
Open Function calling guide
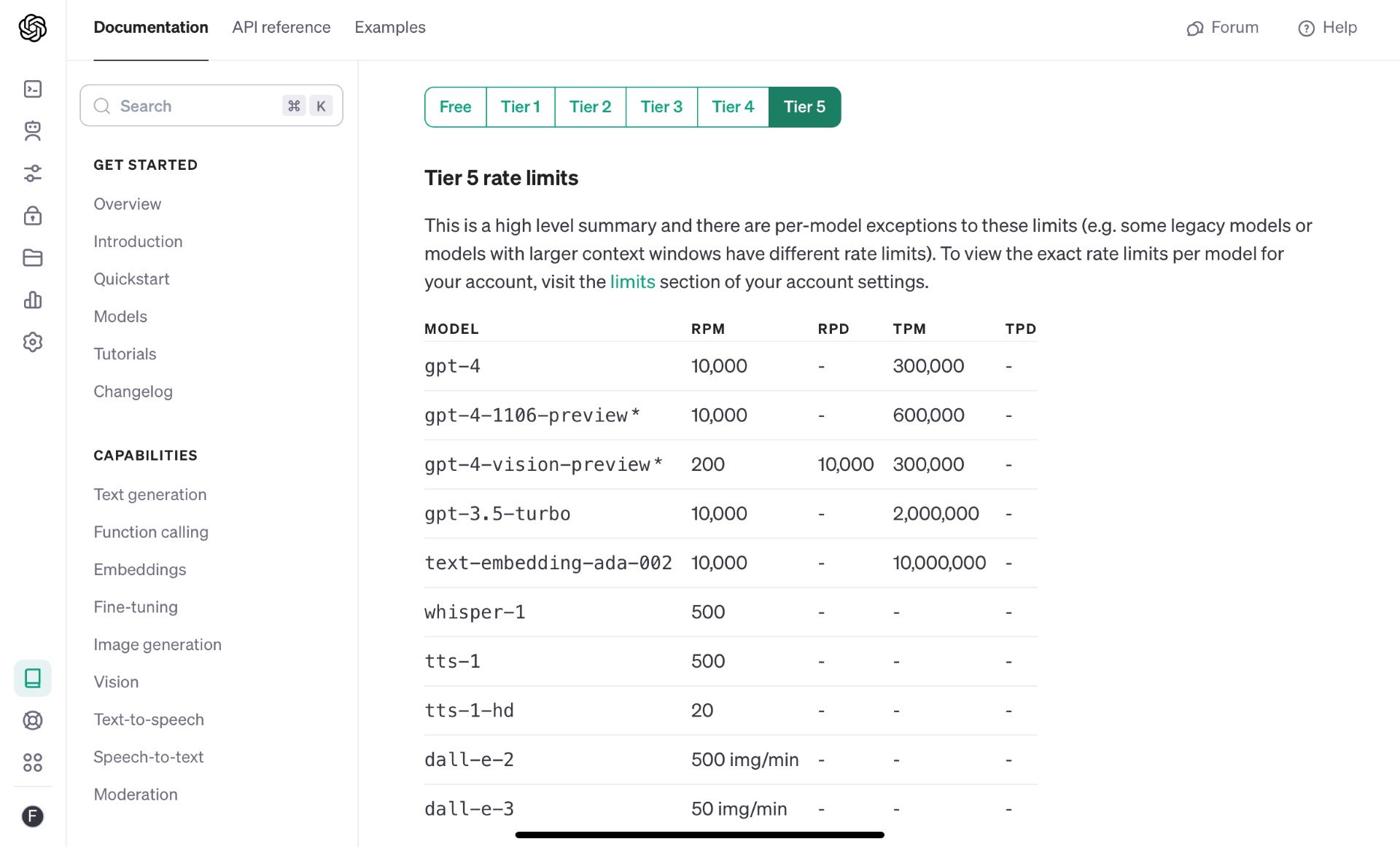pyautogui.click(x=151, y=532)
